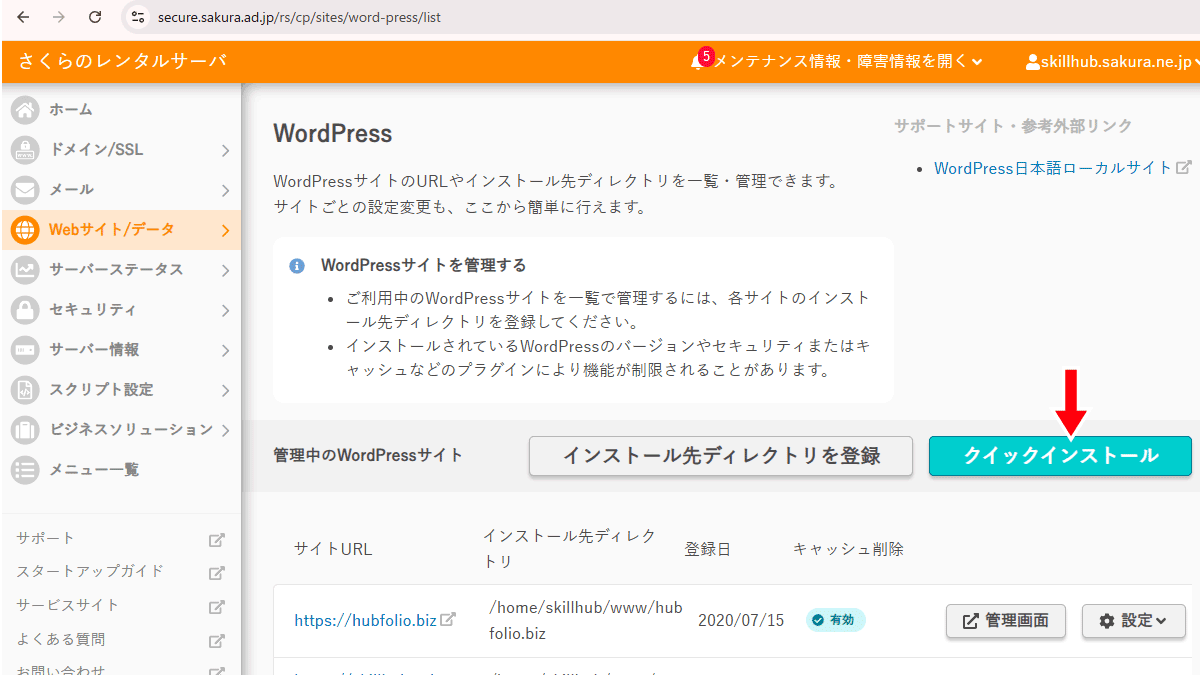Screen dimensions: 1200x675
Task: Click the external-link icon beside スタートアップガイド
Action: (216, 574)
